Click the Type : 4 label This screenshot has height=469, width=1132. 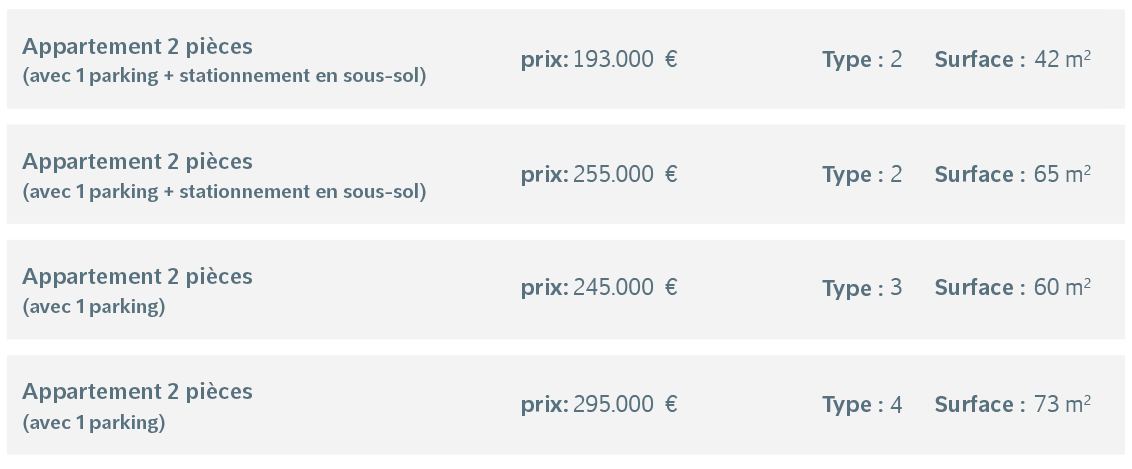[862, 405]
